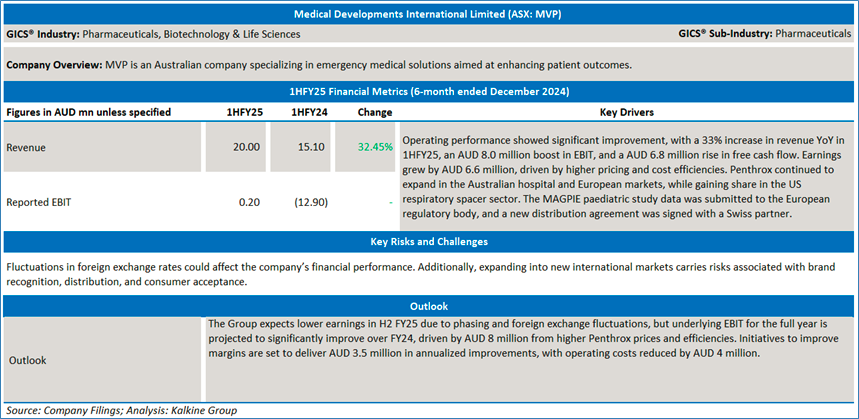Click the Outlook row label in grey cell
This screenshot has width=859, height=419.
coord(28,360)
